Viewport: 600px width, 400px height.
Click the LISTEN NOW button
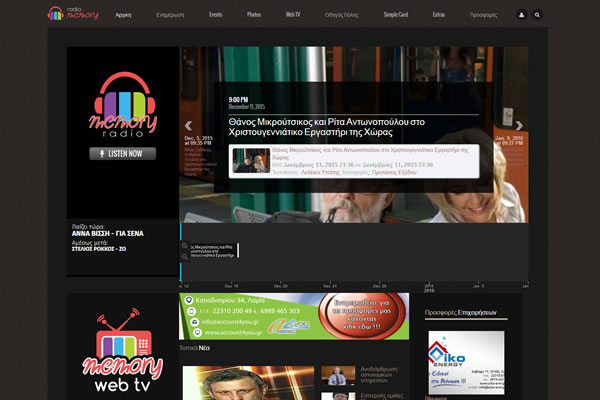(122, 153)
